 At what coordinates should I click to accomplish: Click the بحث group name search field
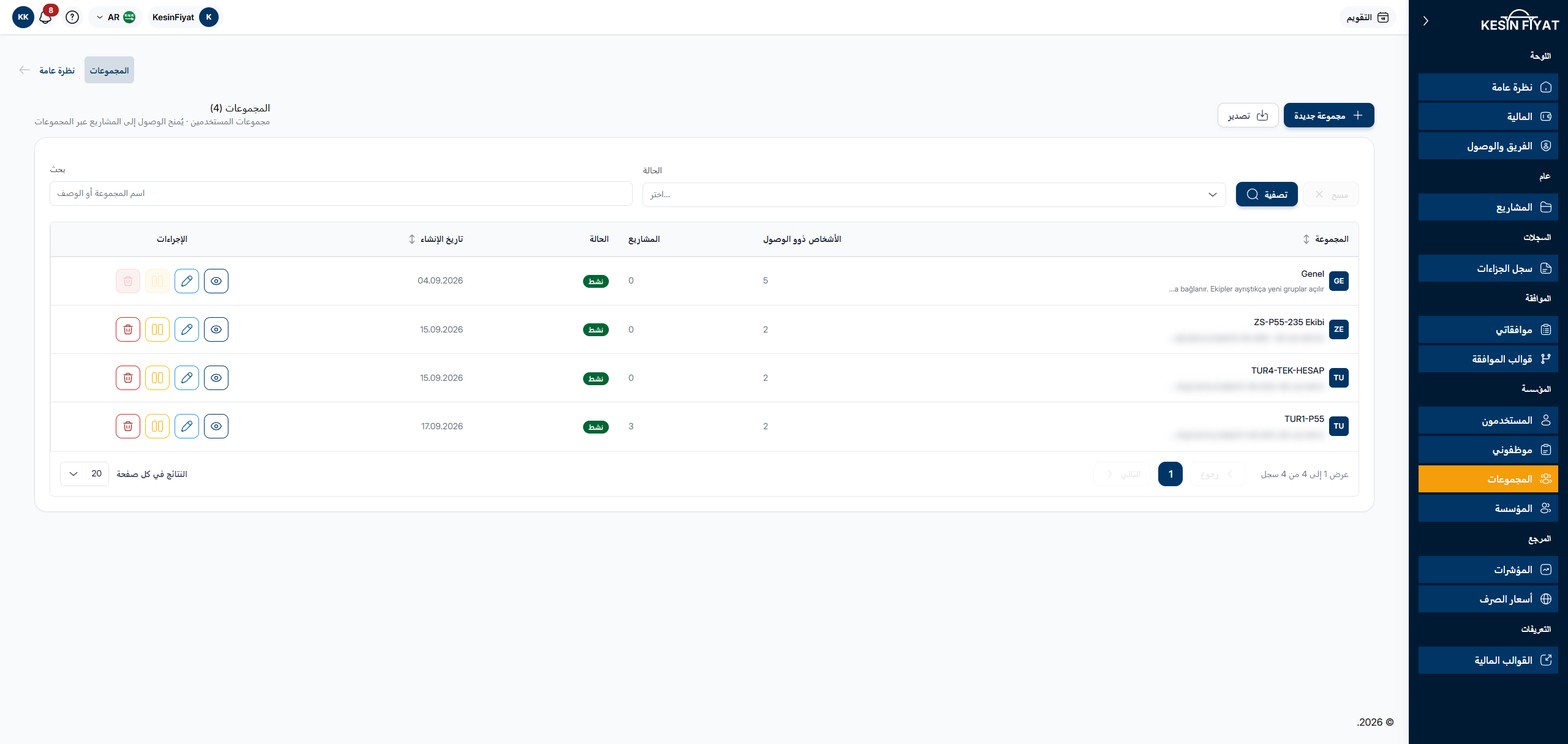tap(341, 194)
